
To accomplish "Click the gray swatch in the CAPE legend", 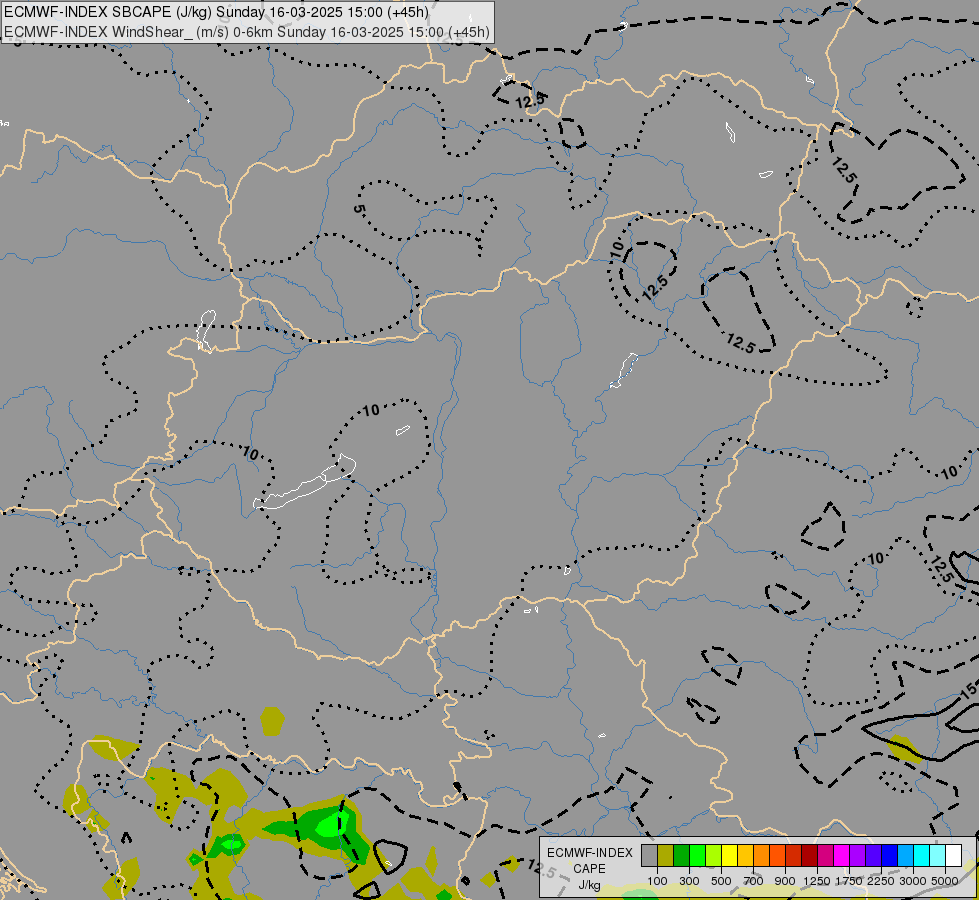I will tap(649, 855).
